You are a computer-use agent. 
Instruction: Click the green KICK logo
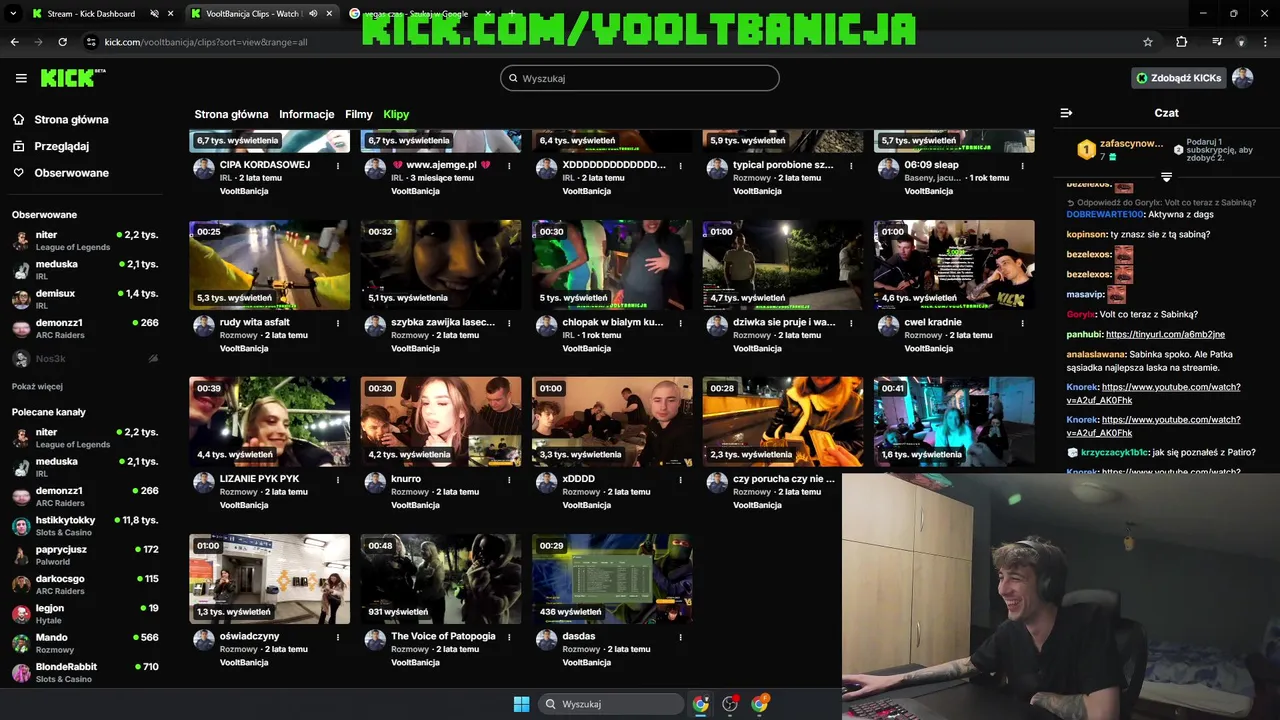point(73,78)
